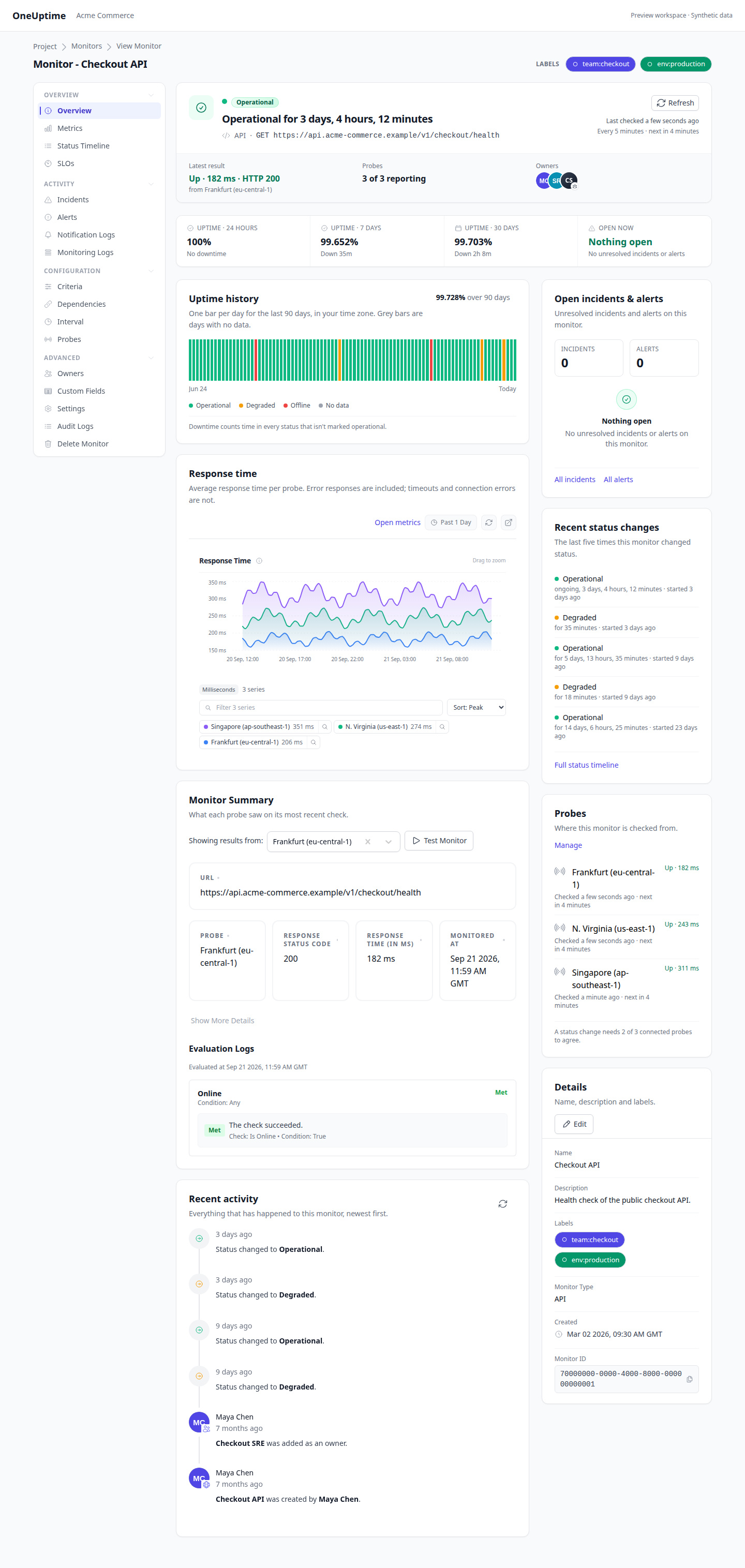The height and width of the screenshot is (1568, 745).
Task: Click magnifier icon on Frankfurt series chip
Action: pos(314,742)
